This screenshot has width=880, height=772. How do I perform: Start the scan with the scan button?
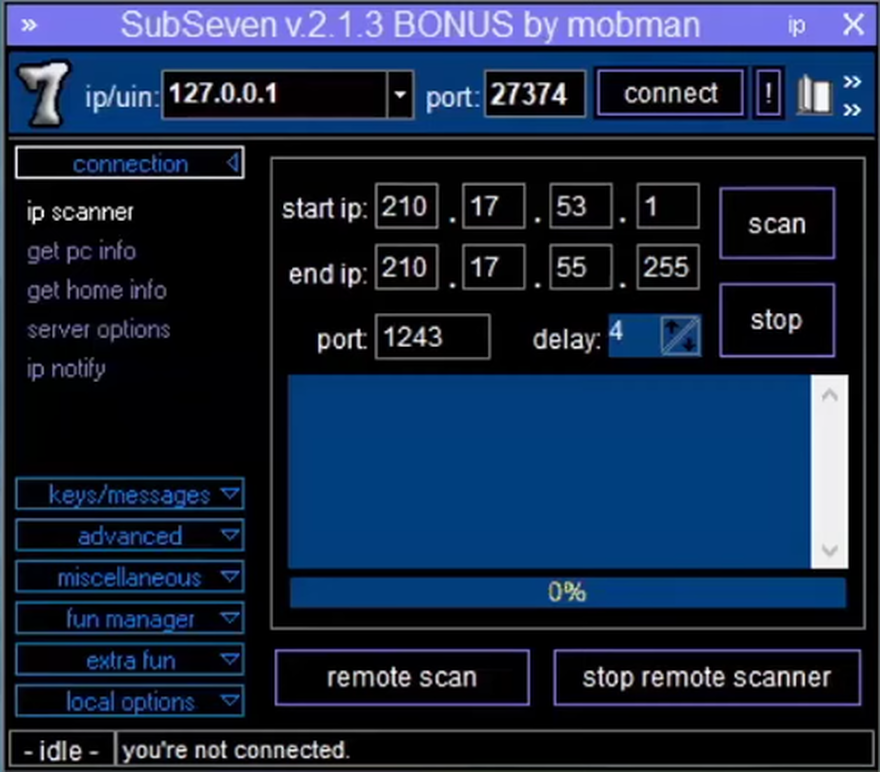coord(777,223)
